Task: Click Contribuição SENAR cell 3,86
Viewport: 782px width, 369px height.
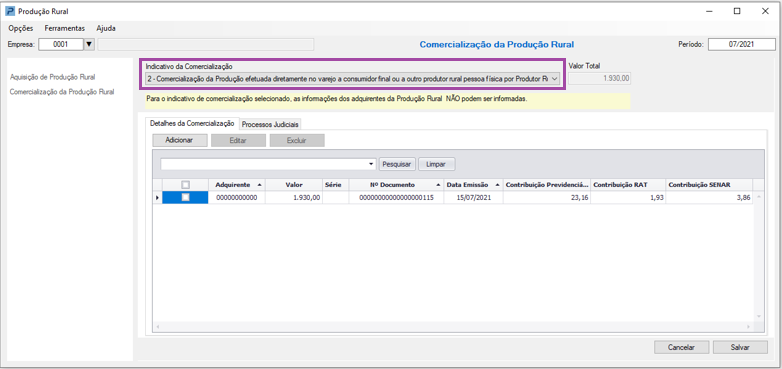Action: coord(709,198)
